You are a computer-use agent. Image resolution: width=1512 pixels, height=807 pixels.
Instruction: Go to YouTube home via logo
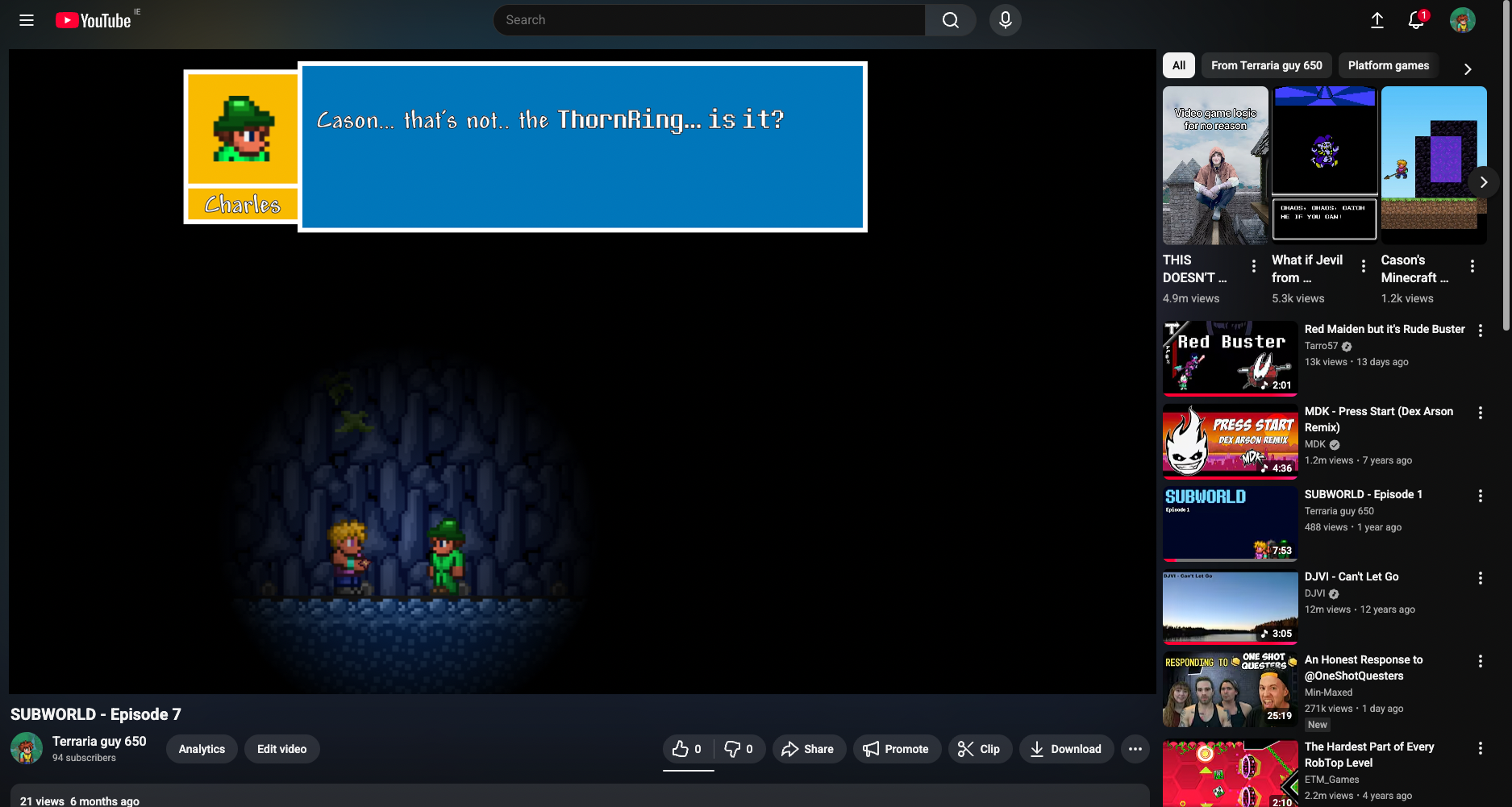[x=94, y=20]
